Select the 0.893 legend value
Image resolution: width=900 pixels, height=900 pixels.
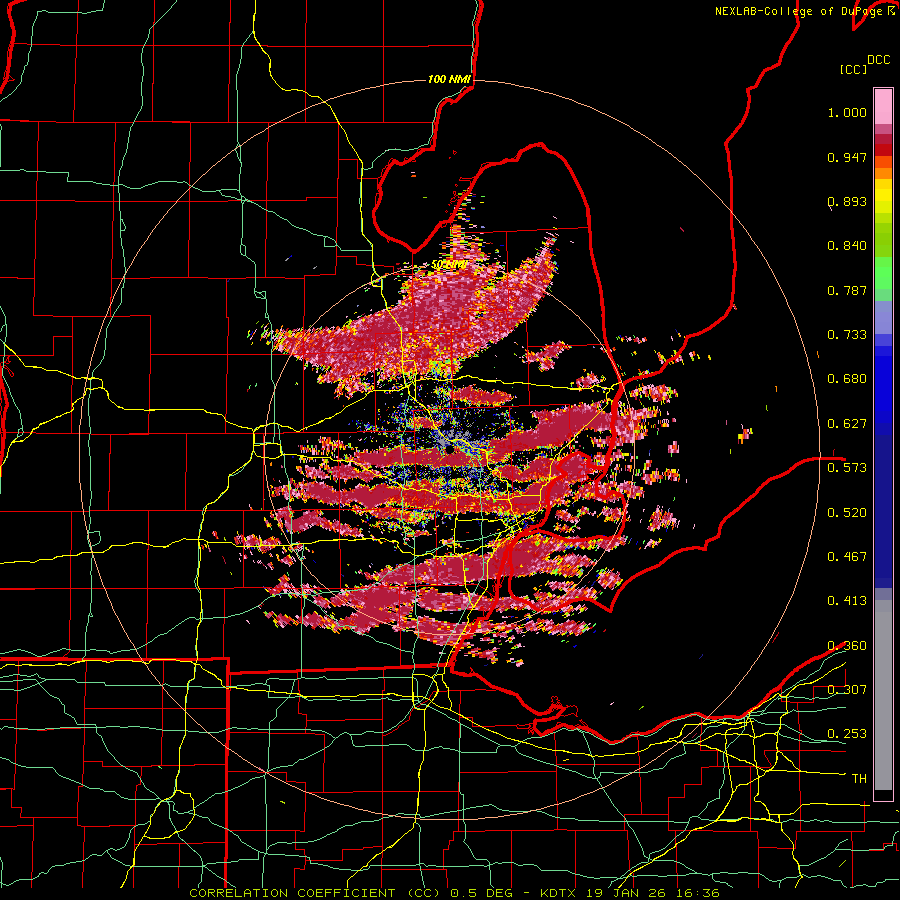coord(847,201)
